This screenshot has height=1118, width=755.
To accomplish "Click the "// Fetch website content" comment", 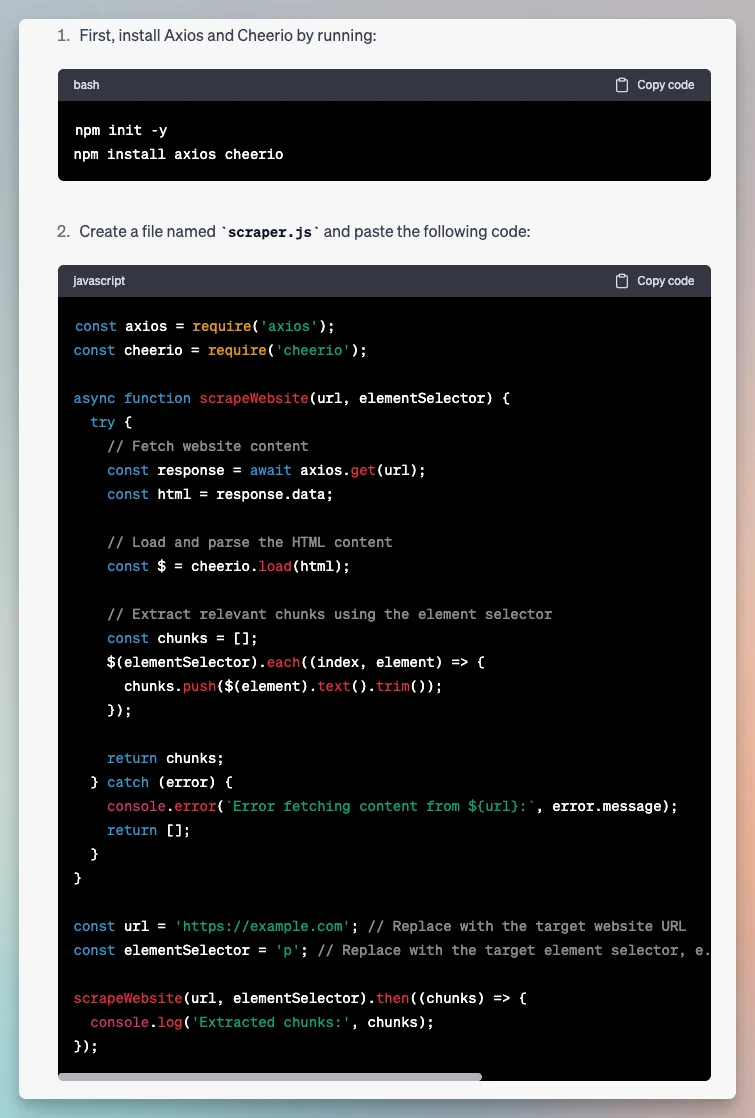I will (x=207, y=446).
